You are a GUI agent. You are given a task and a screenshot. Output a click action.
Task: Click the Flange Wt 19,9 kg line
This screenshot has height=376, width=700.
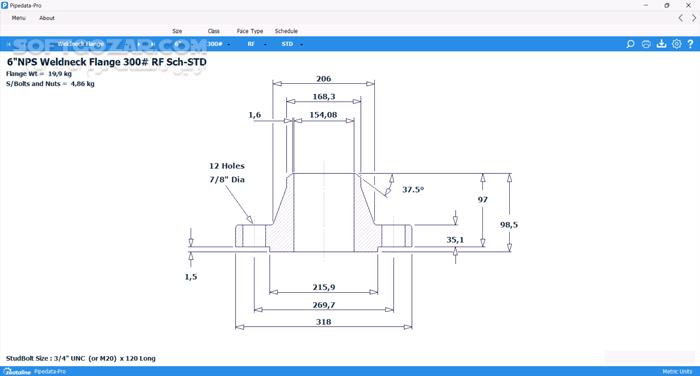pyautogui.click(x=39, y=74)
